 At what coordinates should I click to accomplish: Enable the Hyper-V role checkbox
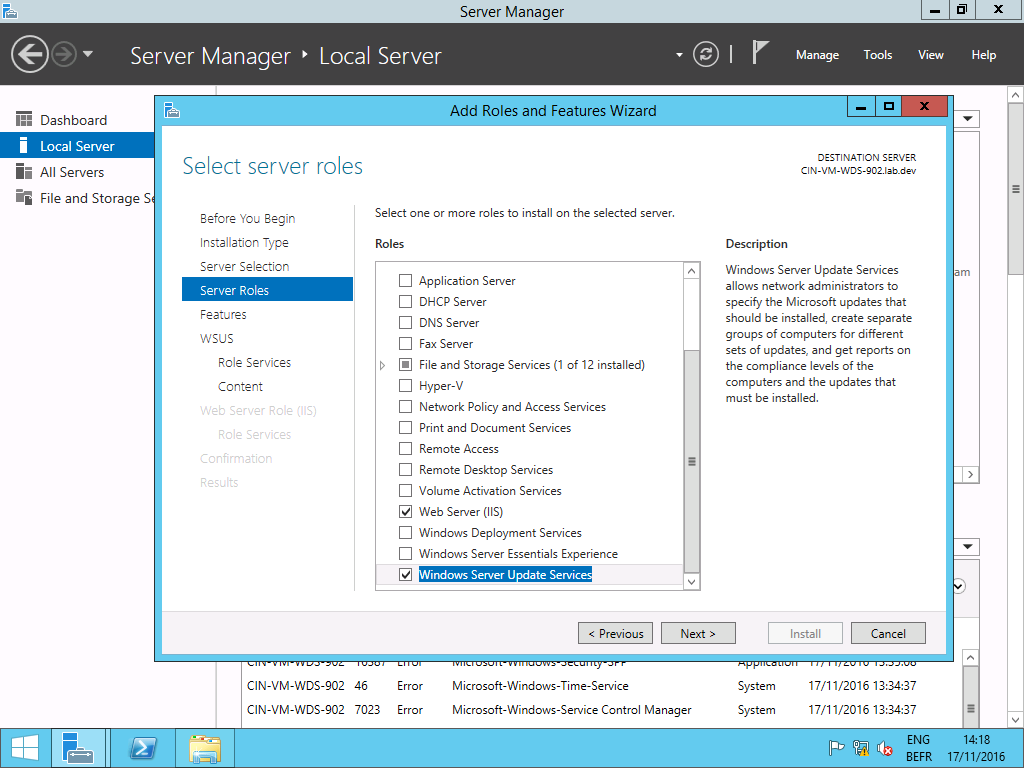[x=406, y=386]
